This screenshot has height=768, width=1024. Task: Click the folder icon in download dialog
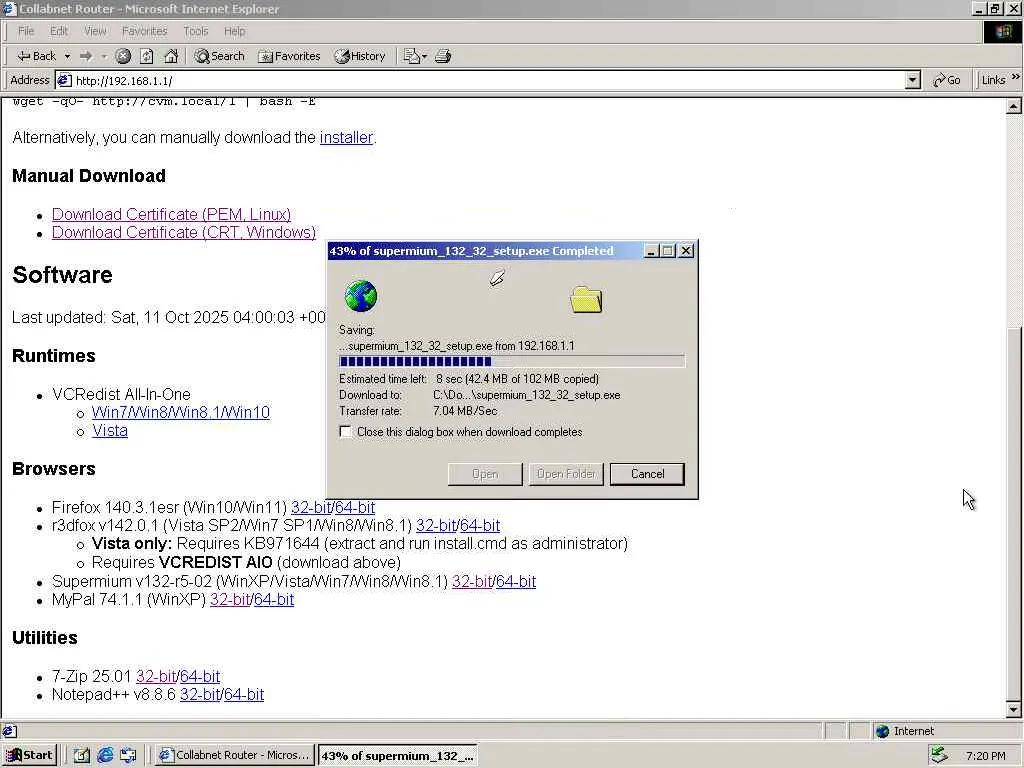586,300
